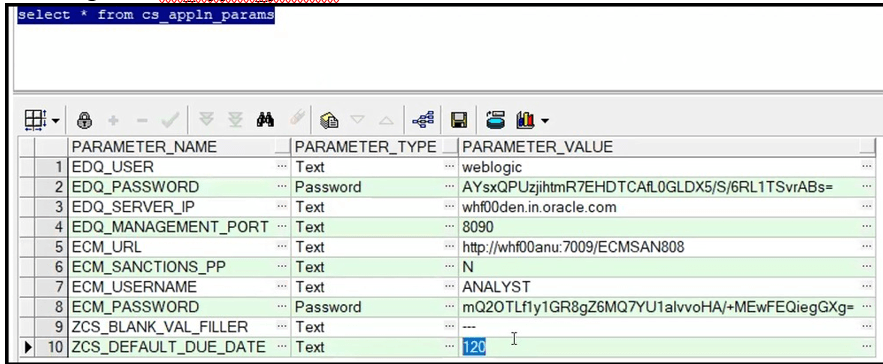
Task: Select the EDQ_PASSWORD name cell
Action: coord(179,187)
